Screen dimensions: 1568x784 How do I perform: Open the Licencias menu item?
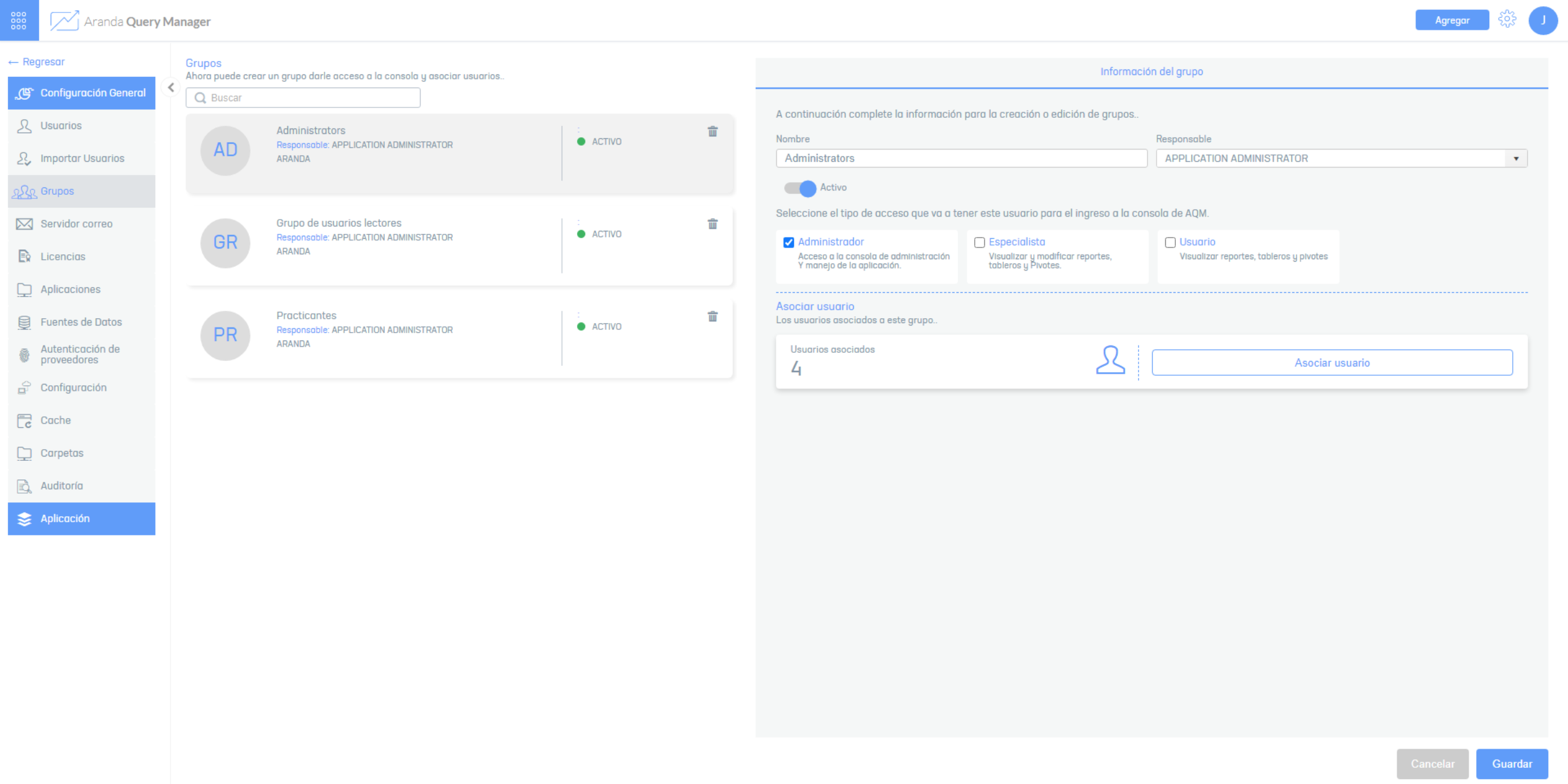81,257
